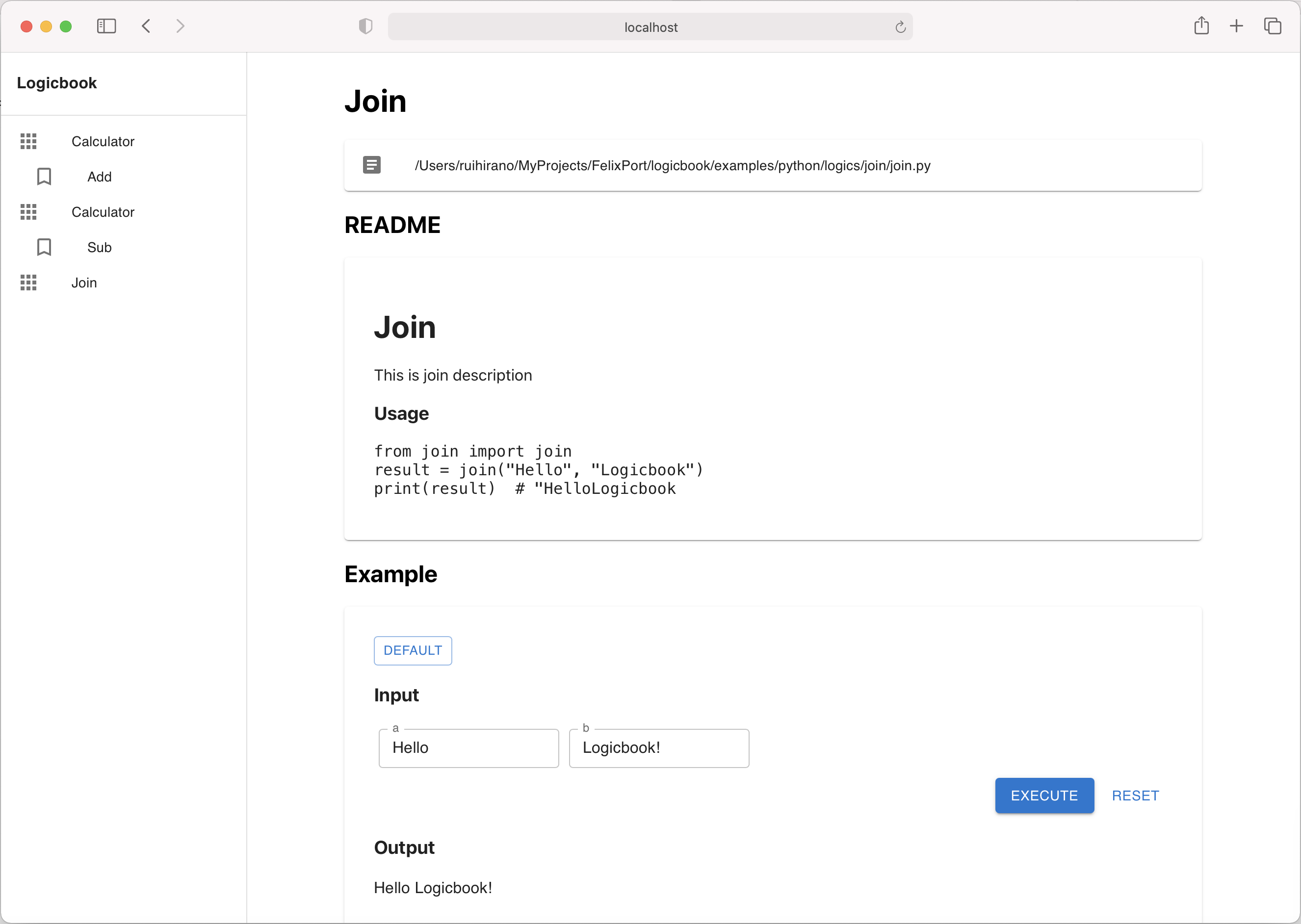Click the privacy shield icon in the toolbar
The image size is (1301, 924).
(x=365, y=26)
